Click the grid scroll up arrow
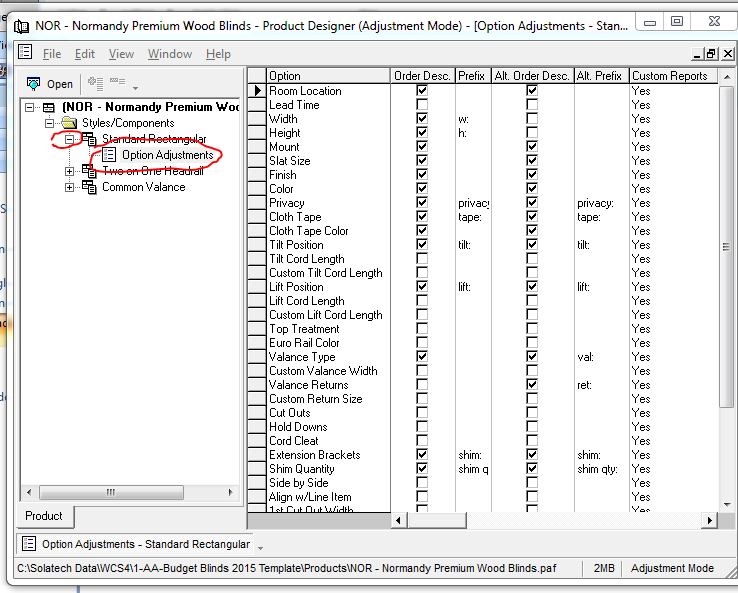This screenshot has height=593, width=738. coord(727,76)
